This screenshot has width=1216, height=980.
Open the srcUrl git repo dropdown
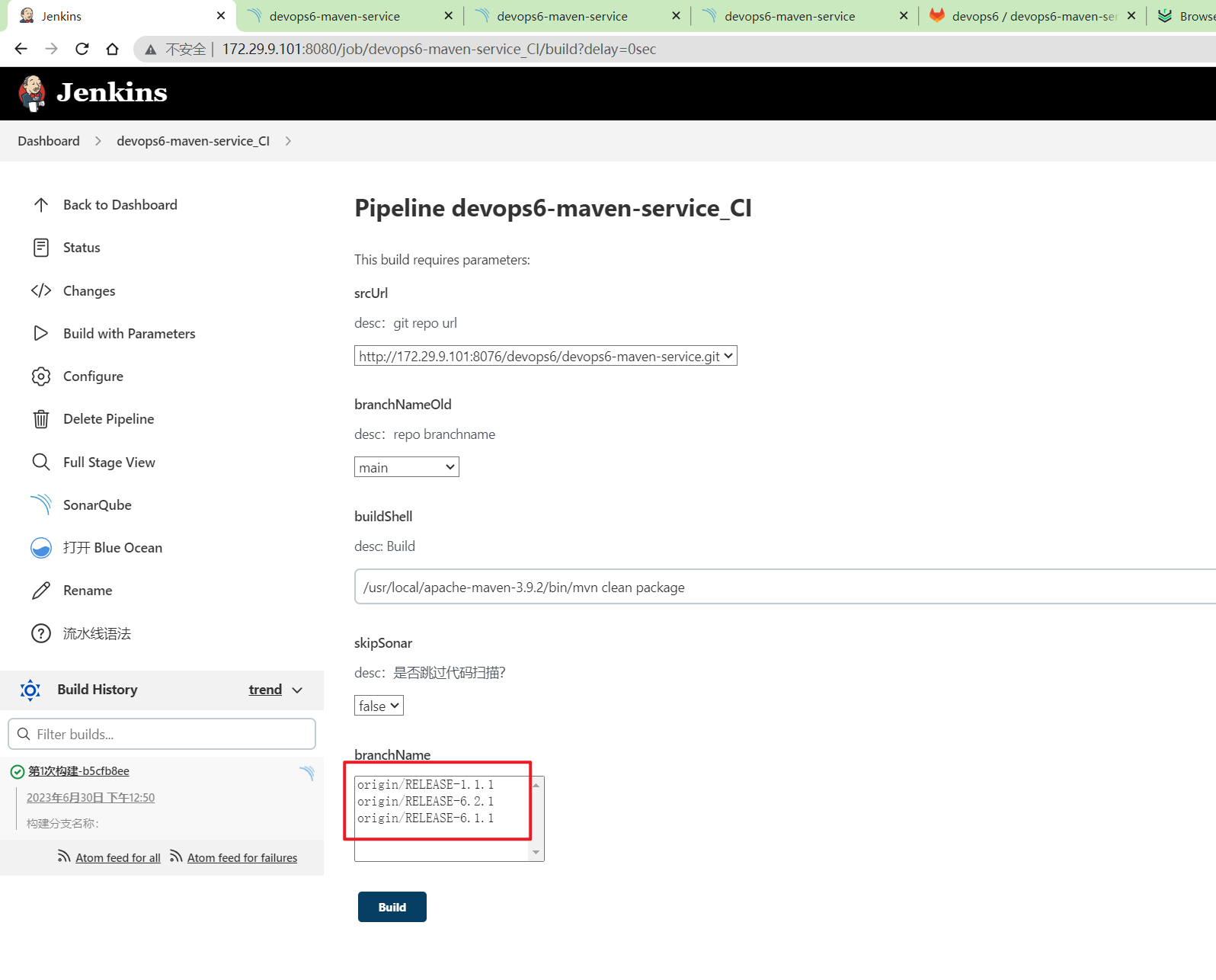coord(546,356)
